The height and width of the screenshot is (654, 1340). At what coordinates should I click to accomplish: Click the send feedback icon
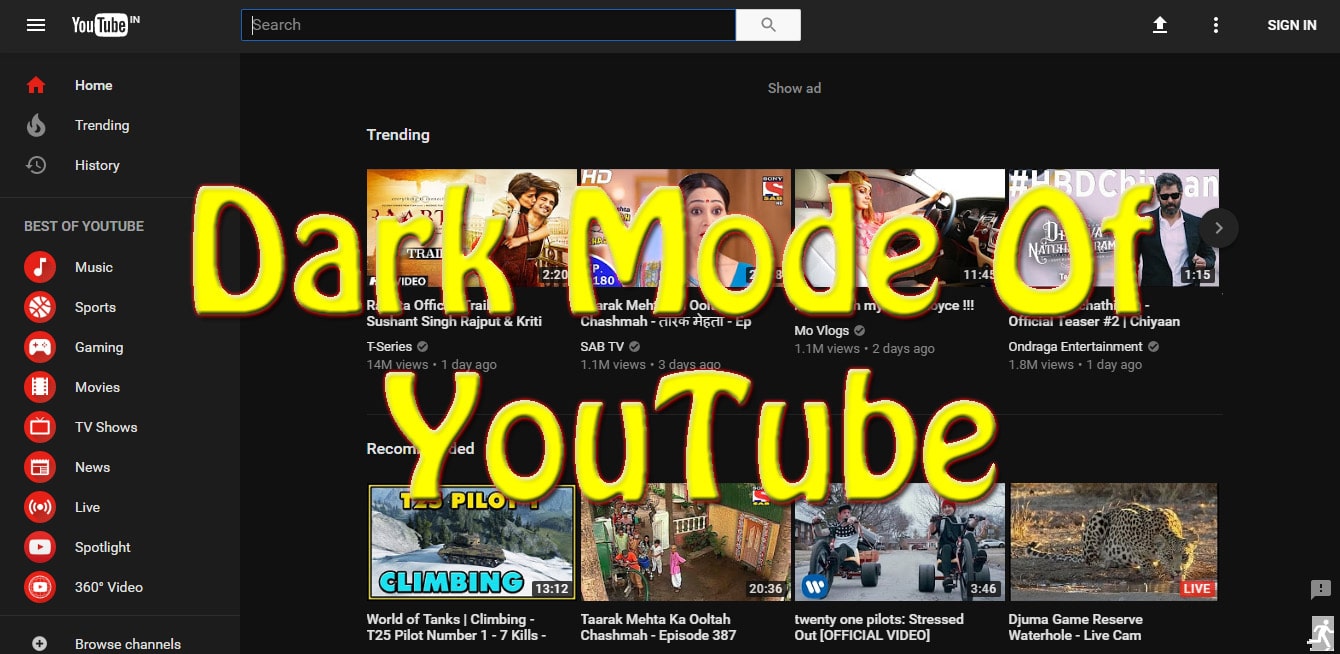pos(1320,589)
